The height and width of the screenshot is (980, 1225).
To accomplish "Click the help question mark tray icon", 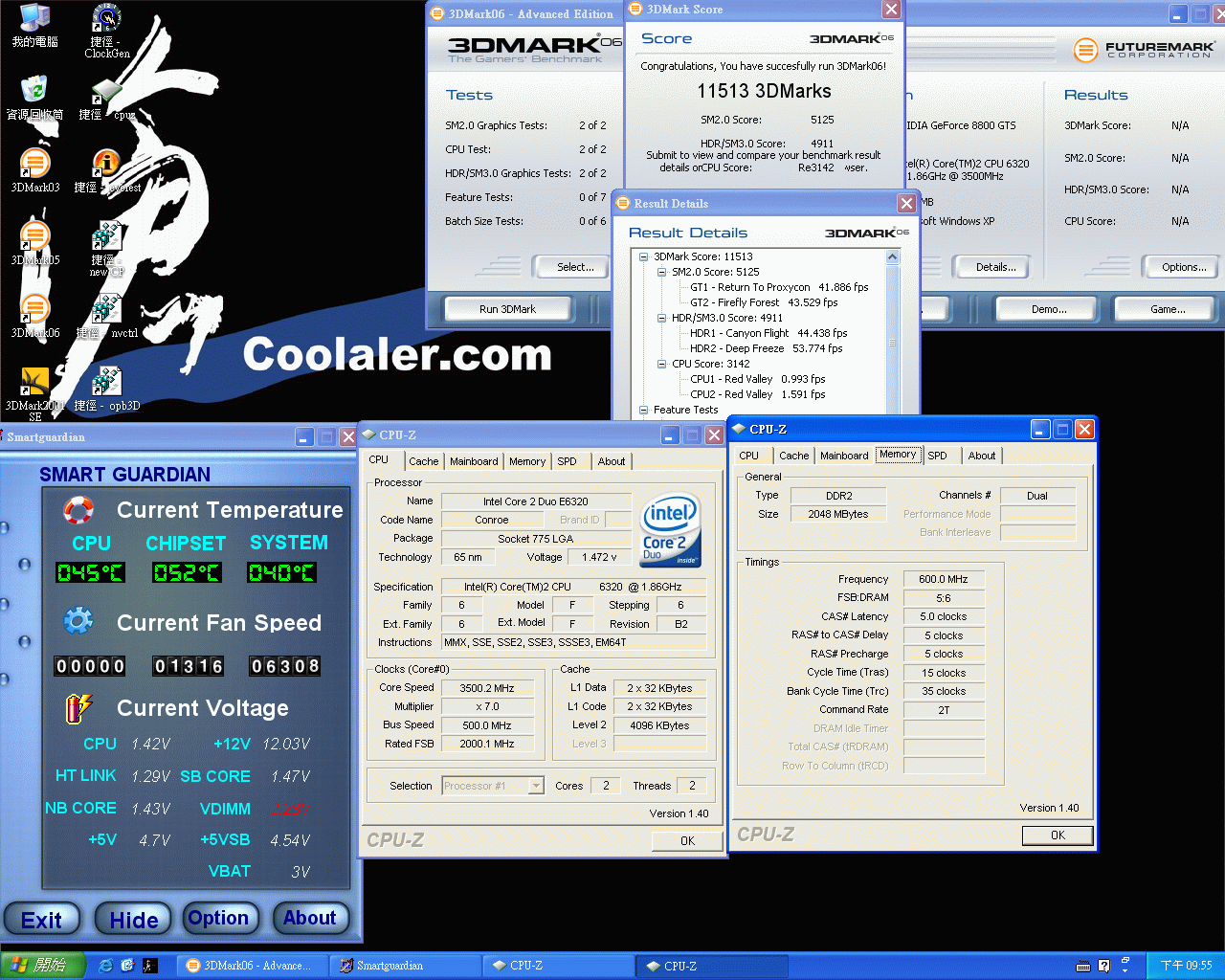I will point(1104,966).
